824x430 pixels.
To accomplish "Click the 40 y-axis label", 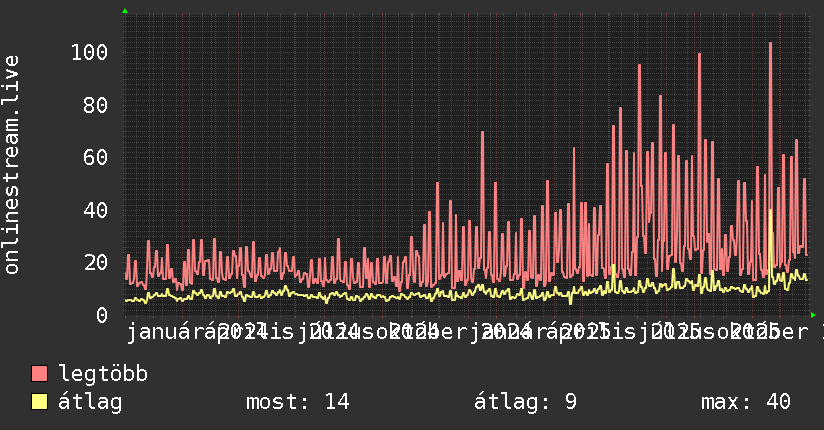I will [96, 210].
